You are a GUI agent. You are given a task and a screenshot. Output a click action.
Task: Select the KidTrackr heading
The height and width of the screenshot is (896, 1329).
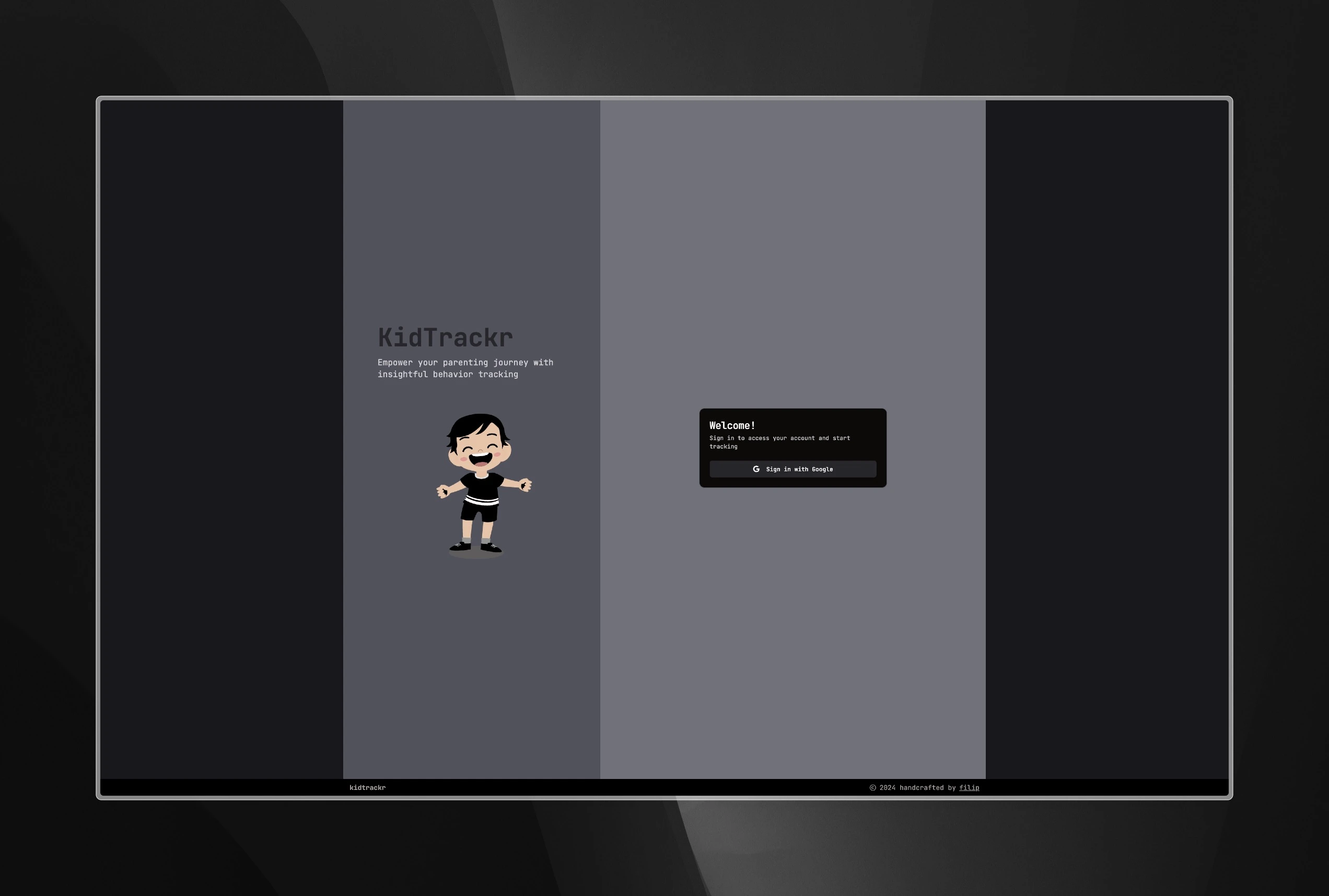tap(445, 337)
